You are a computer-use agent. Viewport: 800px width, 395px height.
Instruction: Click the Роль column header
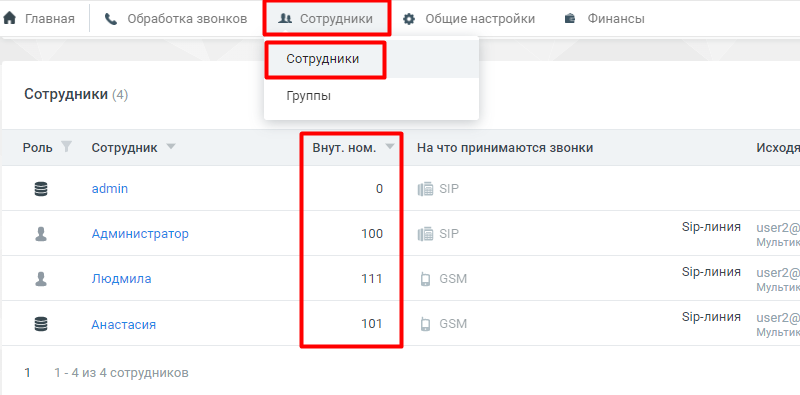37,148
